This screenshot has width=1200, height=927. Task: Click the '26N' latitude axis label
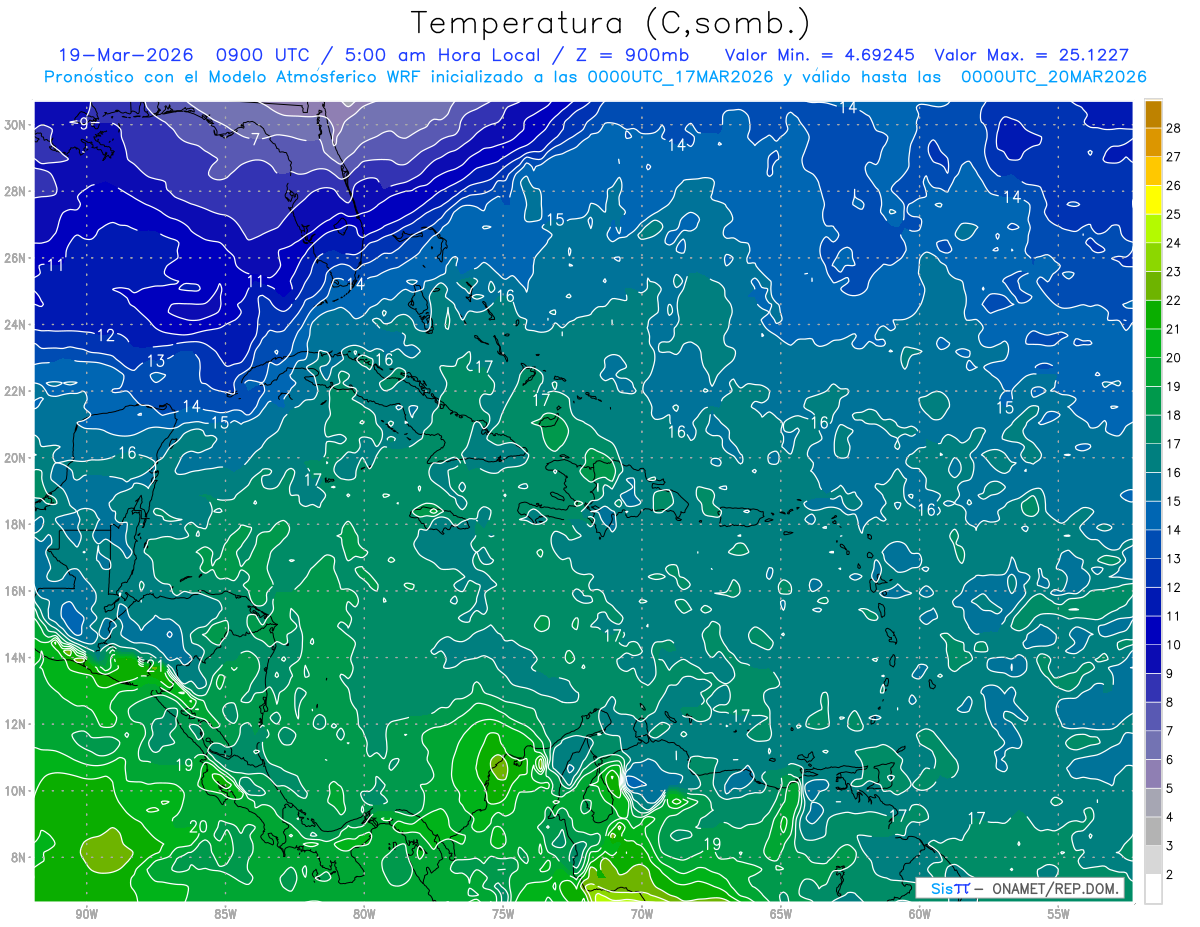pyautogui.click(x=16, y=258)
